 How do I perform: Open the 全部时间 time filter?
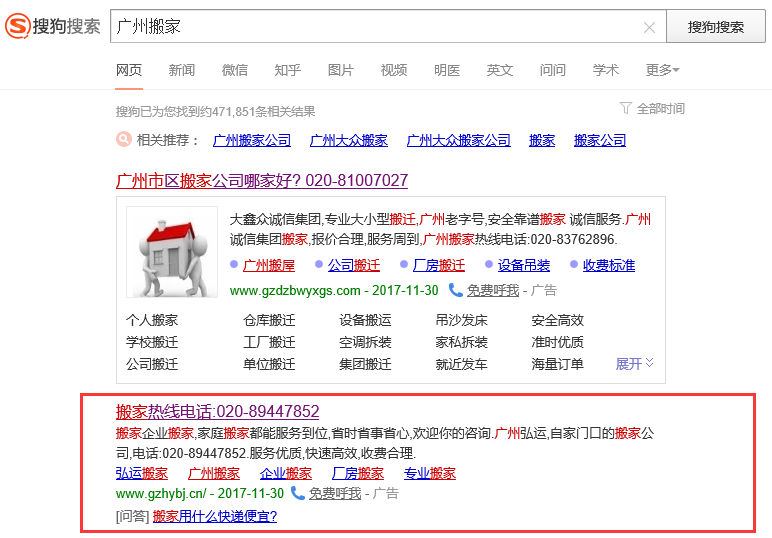point(660,108)
